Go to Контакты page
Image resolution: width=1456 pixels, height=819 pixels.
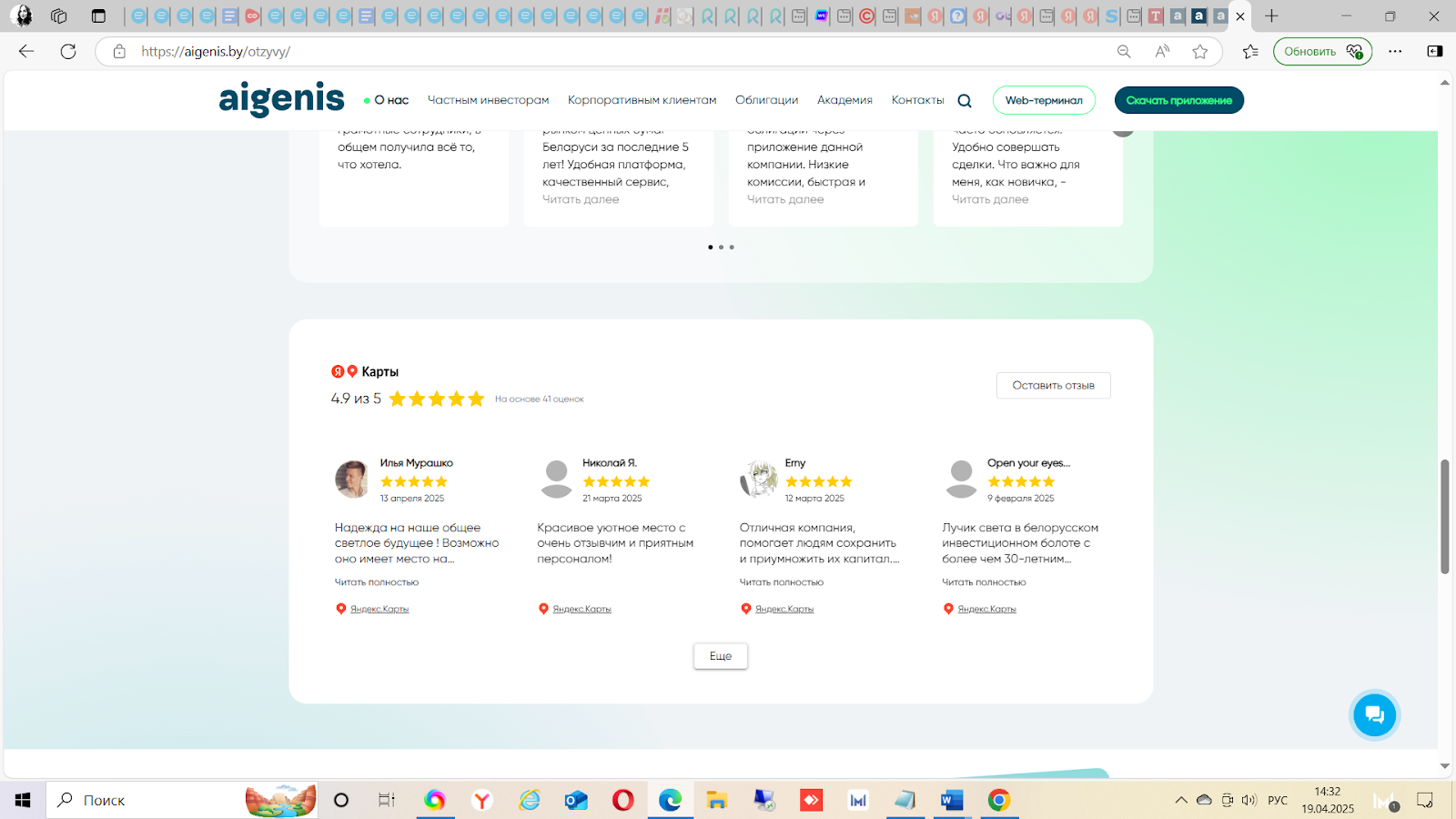918,100
